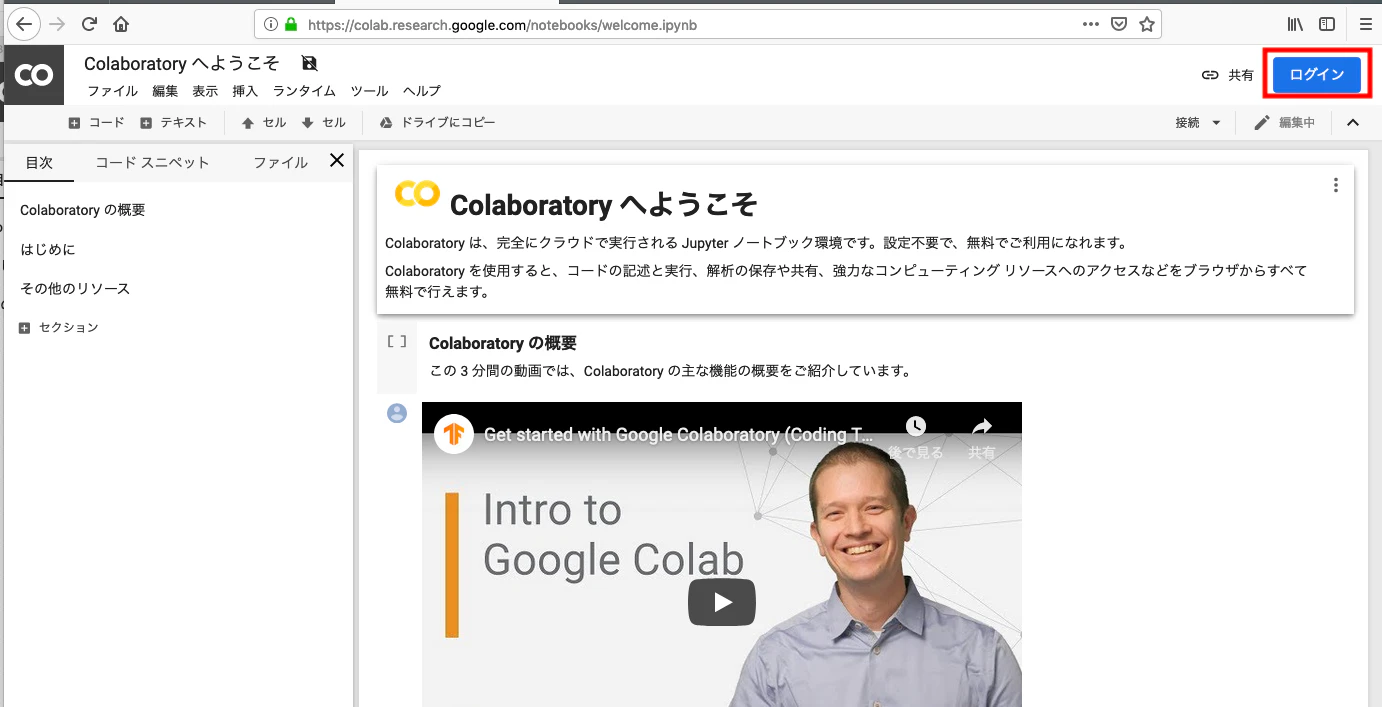Open the 接続 connect dropdown arrow

[x=1216, y=123]
